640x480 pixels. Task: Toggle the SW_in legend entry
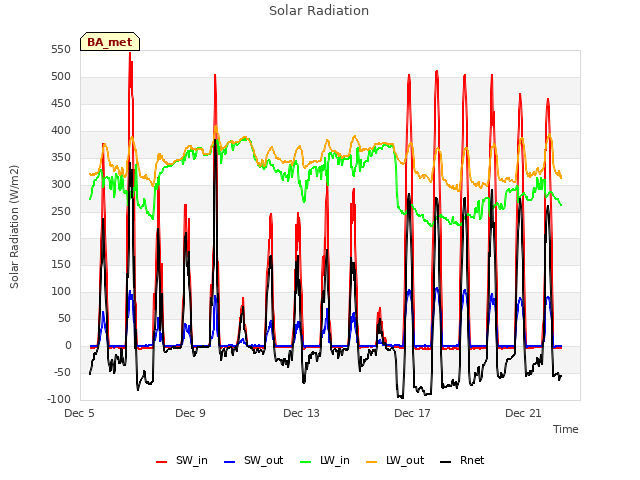pos(182,460)
